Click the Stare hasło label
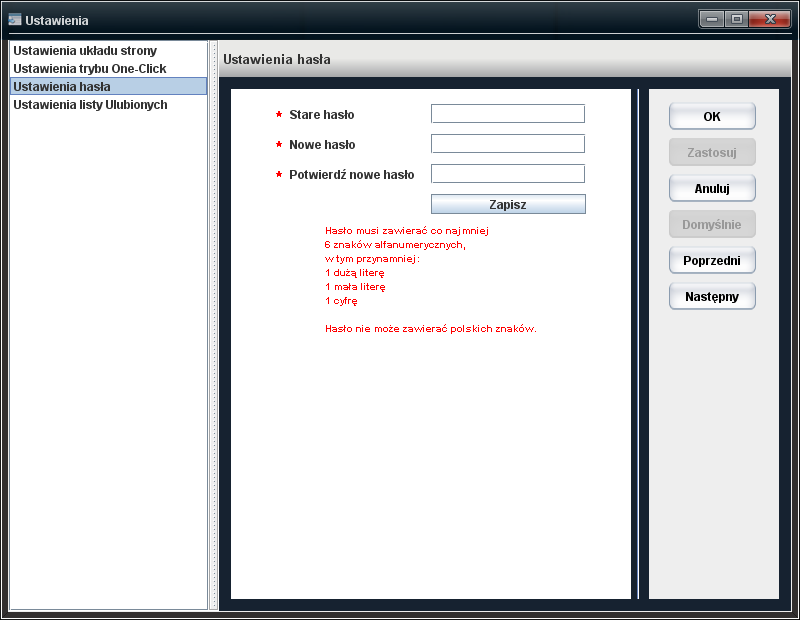This screenshot has height=620, width=800. pyautogui.click(x=321, y=115)
